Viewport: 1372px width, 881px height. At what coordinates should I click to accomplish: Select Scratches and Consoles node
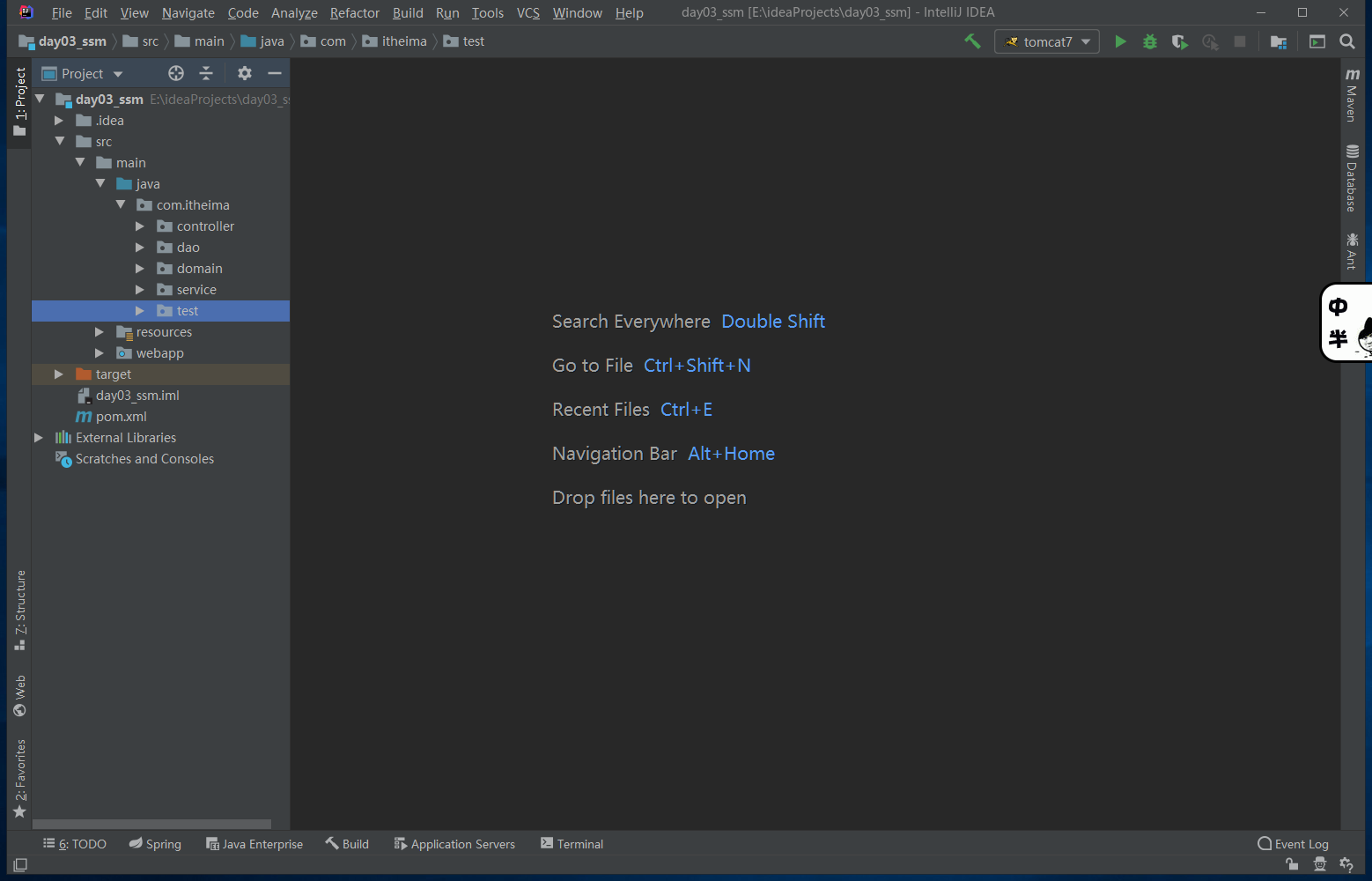(x=135, y=459)
